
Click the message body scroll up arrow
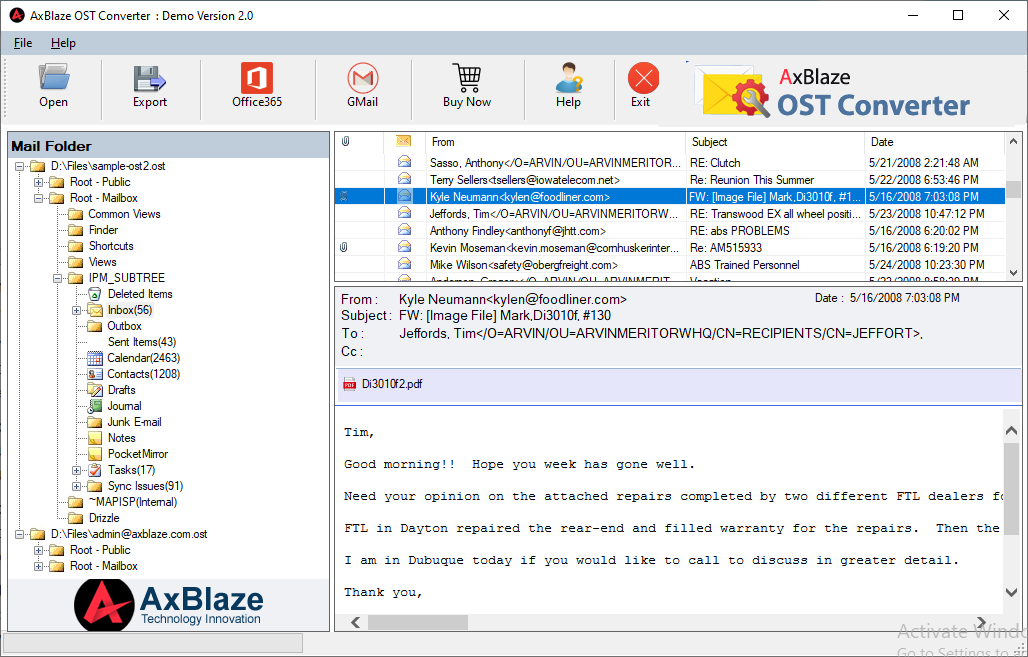coord(1011,431)
